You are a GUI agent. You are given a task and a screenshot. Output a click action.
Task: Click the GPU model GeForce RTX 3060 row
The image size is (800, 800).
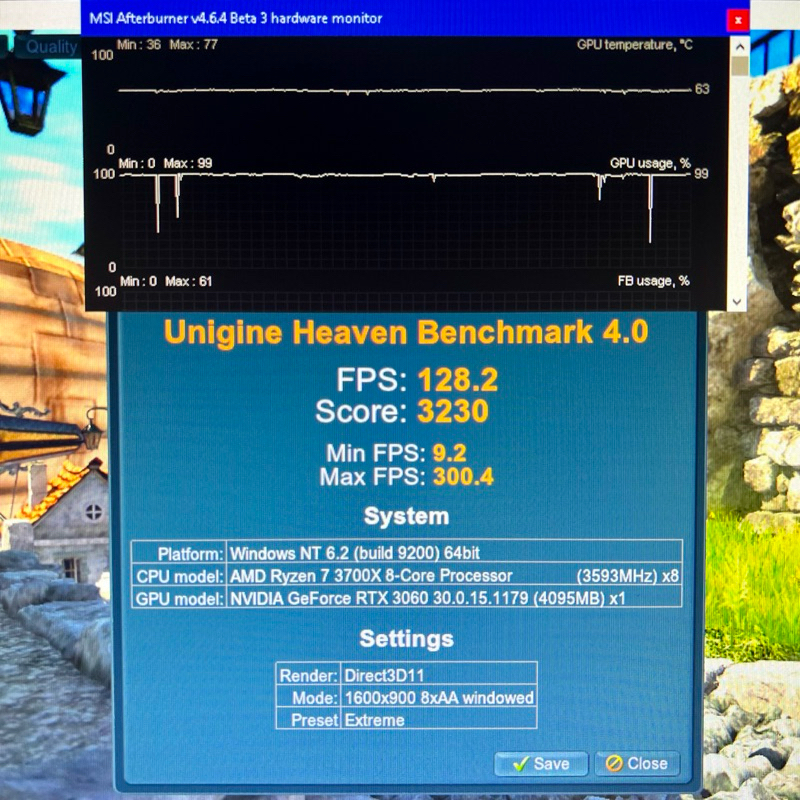coord(406,597)
